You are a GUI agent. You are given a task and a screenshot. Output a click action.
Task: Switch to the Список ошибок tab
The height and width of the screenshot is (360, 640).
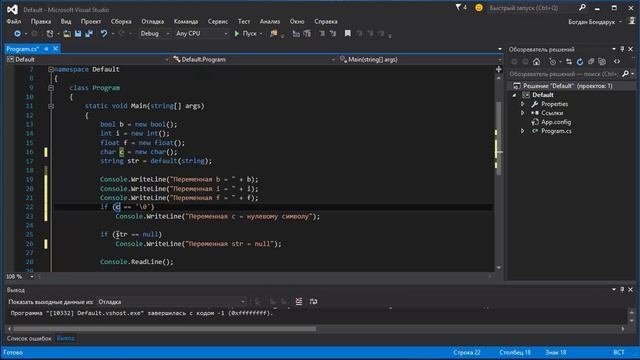pyautogui.click(x=29, y=338)
